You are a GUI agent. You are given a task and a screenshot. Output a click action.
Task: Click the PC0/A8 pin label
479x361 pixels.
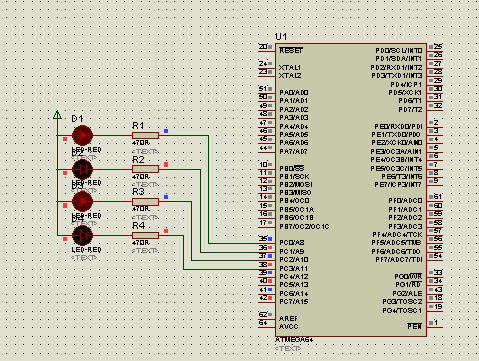292,243
